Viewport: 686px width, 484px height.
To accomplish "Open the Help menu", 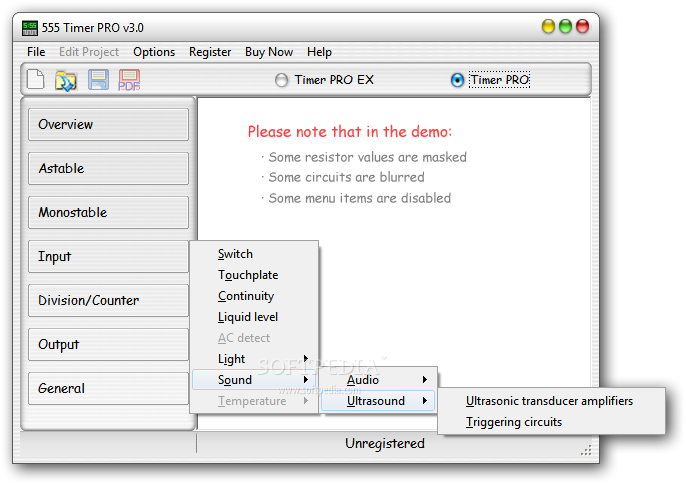I will 319,52.
